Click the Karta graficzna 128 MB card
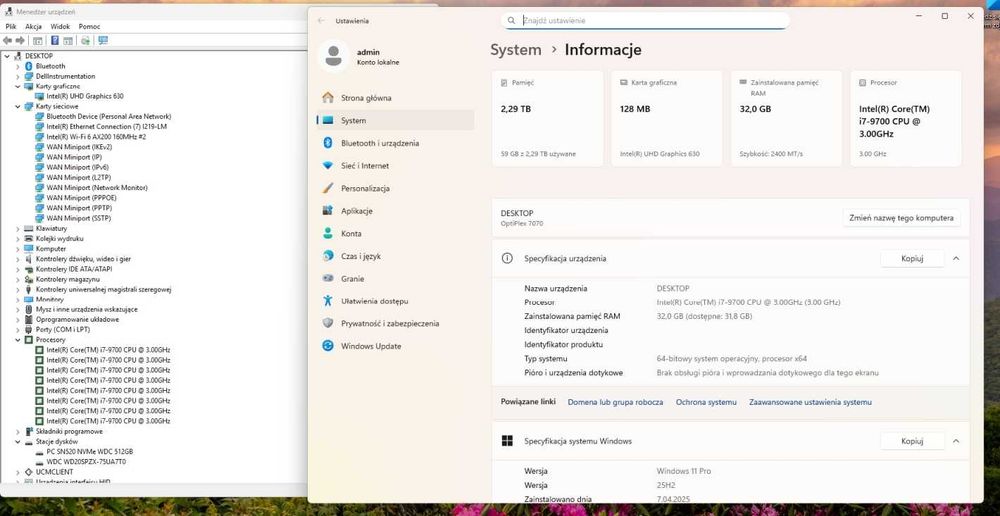Image resolution: width=1000 pixels, height=516 pixels. tap(666, 119)
